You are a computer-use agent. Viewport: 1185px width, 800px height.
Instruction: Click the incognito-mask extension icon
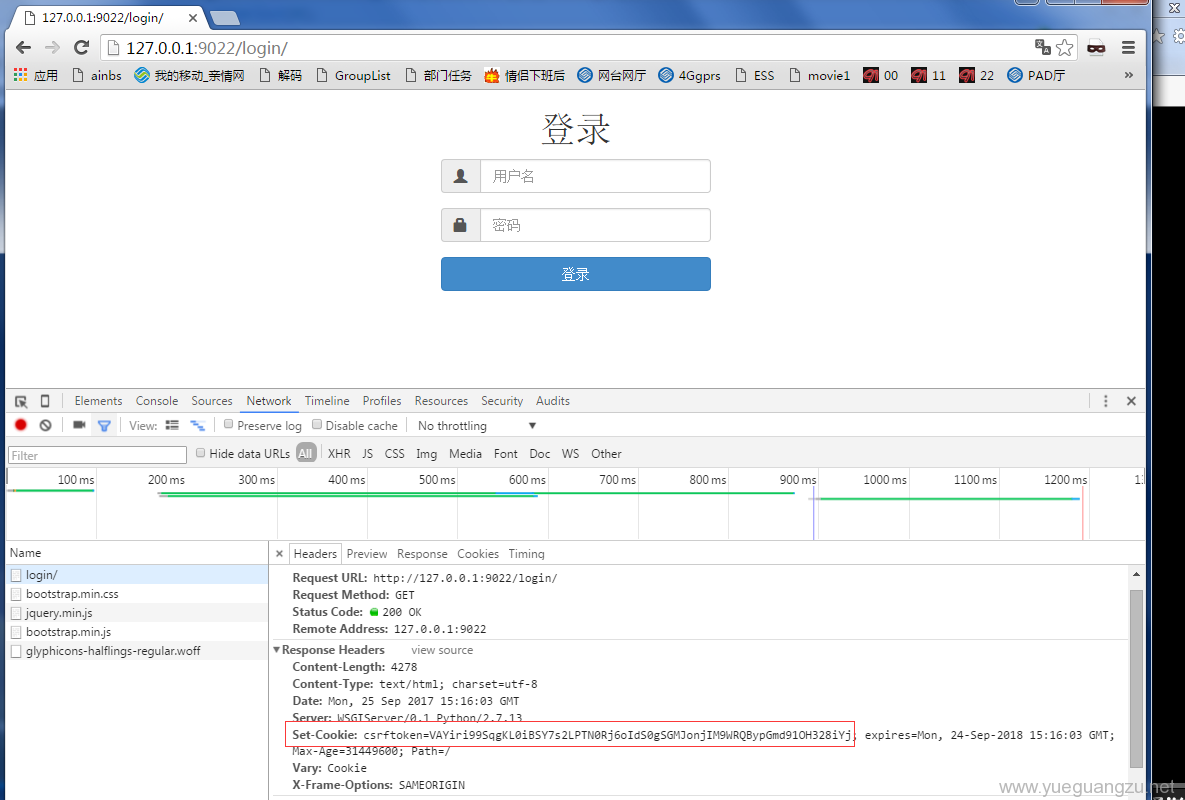coord(1096,48)
